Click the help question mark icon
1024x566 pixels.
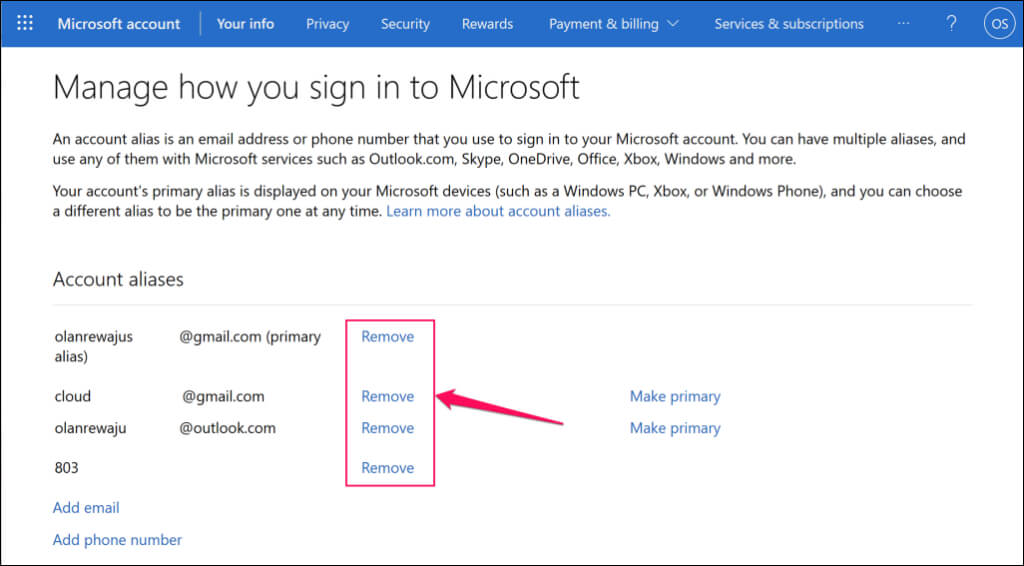click(x=951, y=23)
